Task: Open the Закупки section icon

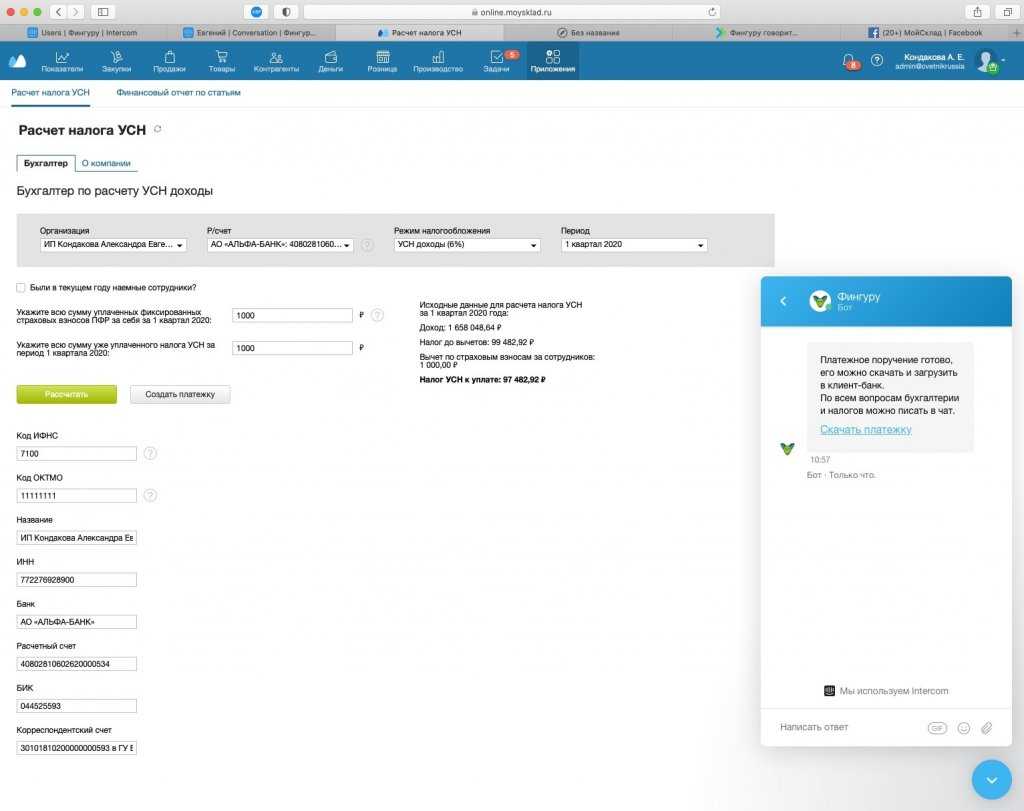Action: pos(116,58)
